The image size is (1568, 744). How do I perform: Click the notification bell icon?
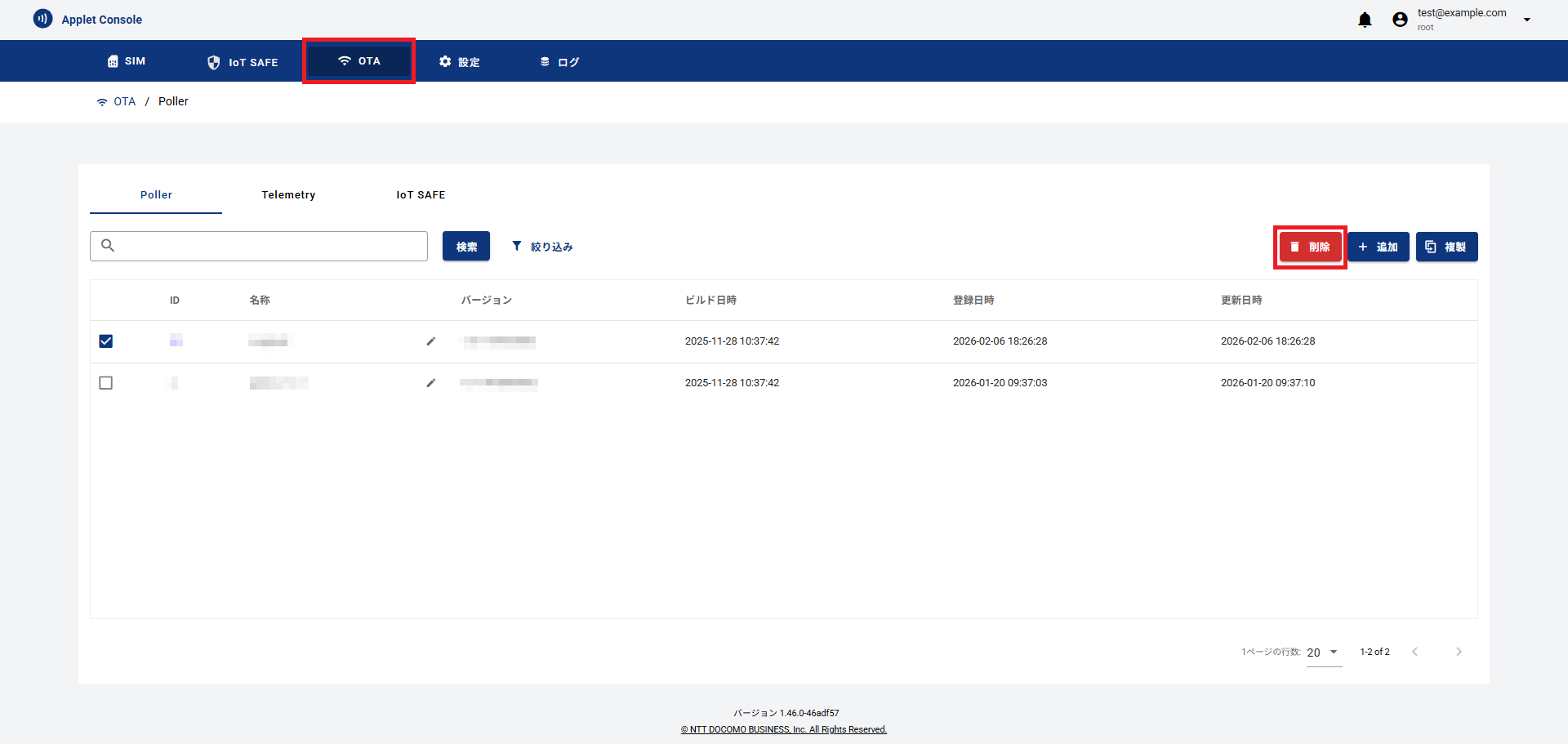[1365, 20]
